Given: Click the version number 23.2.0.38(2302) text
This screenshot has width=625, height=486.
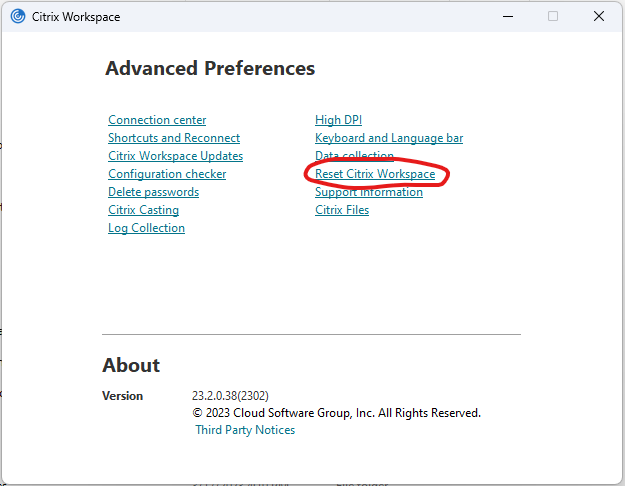Looking at the screenshot, I should pos(230,396).
